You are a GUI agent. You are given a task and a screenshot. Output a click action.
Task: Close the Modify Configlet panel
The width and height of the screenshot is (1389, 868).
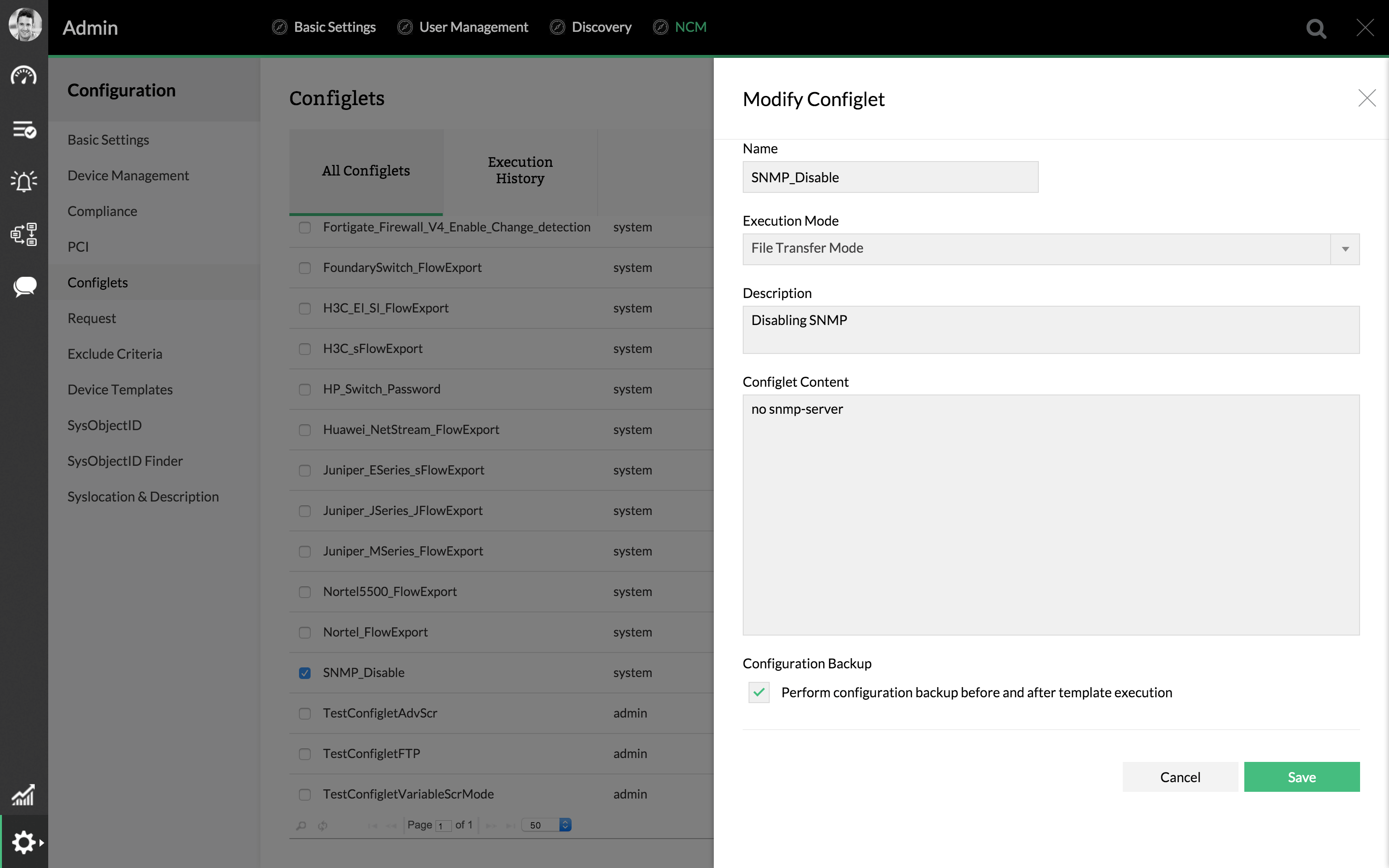(1367, 98)
